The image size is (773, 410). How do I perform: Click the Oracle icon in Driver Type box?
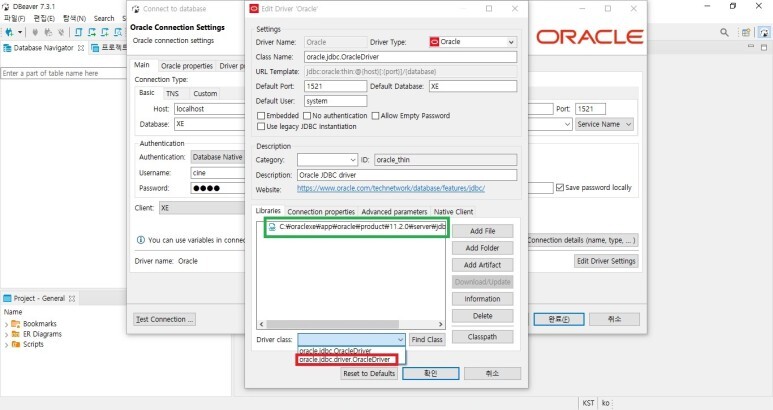(434, 42)
